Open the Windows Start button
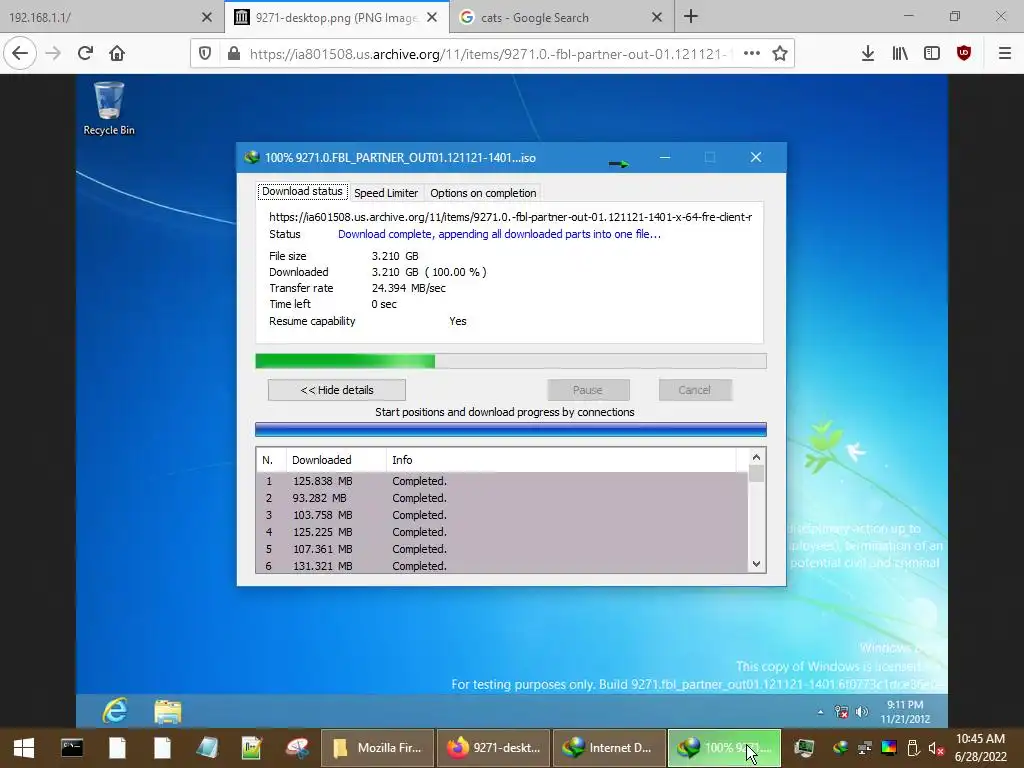The height and width of the screenshot is (768, 1024). (x=24, y=748)
